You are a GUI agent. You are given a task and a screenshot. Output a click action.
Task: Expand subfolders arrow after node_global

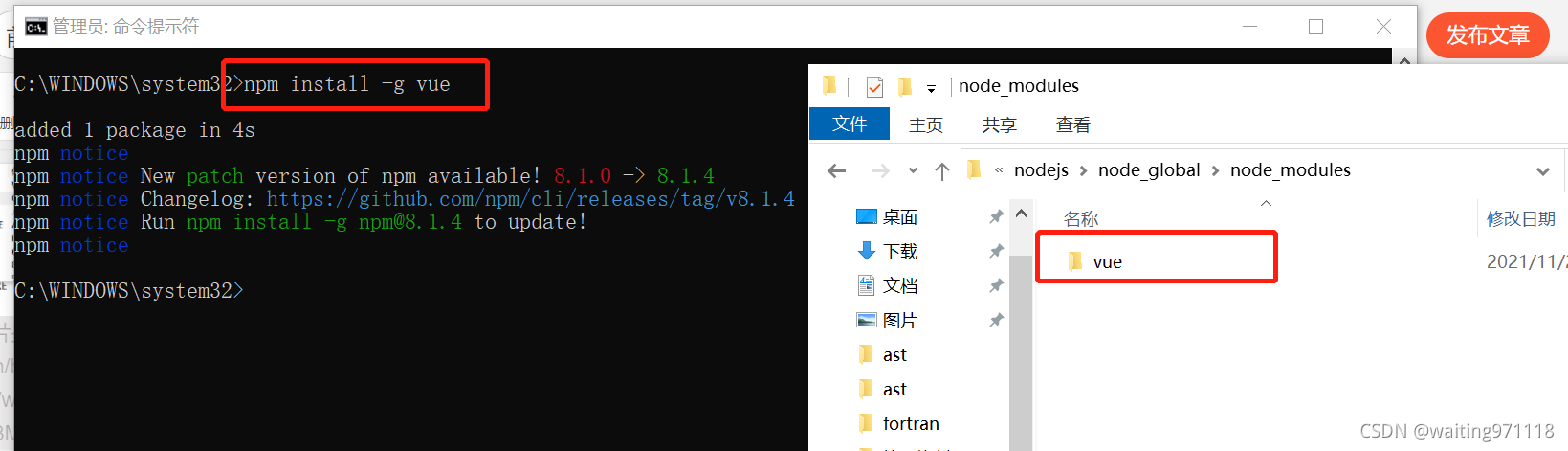pyautogui.click(x=1215, y=170)
